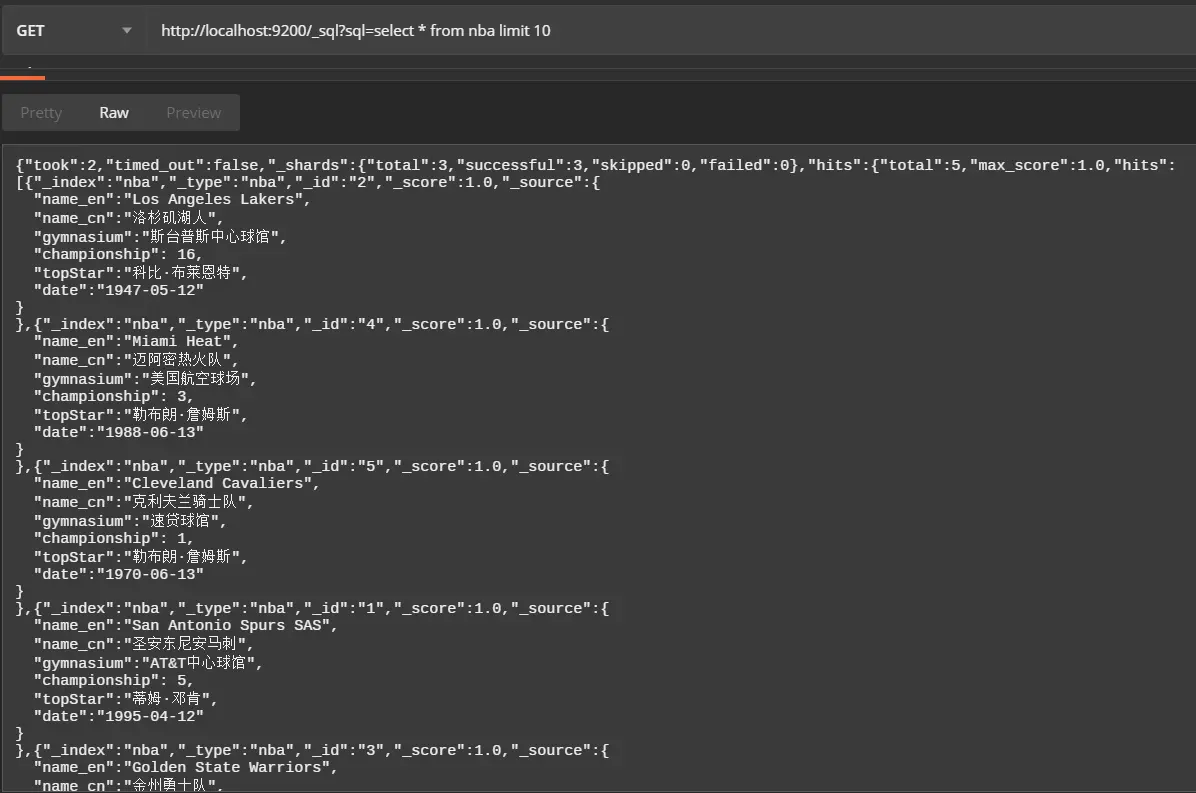Select the Raw view tab

coord(114,113)
